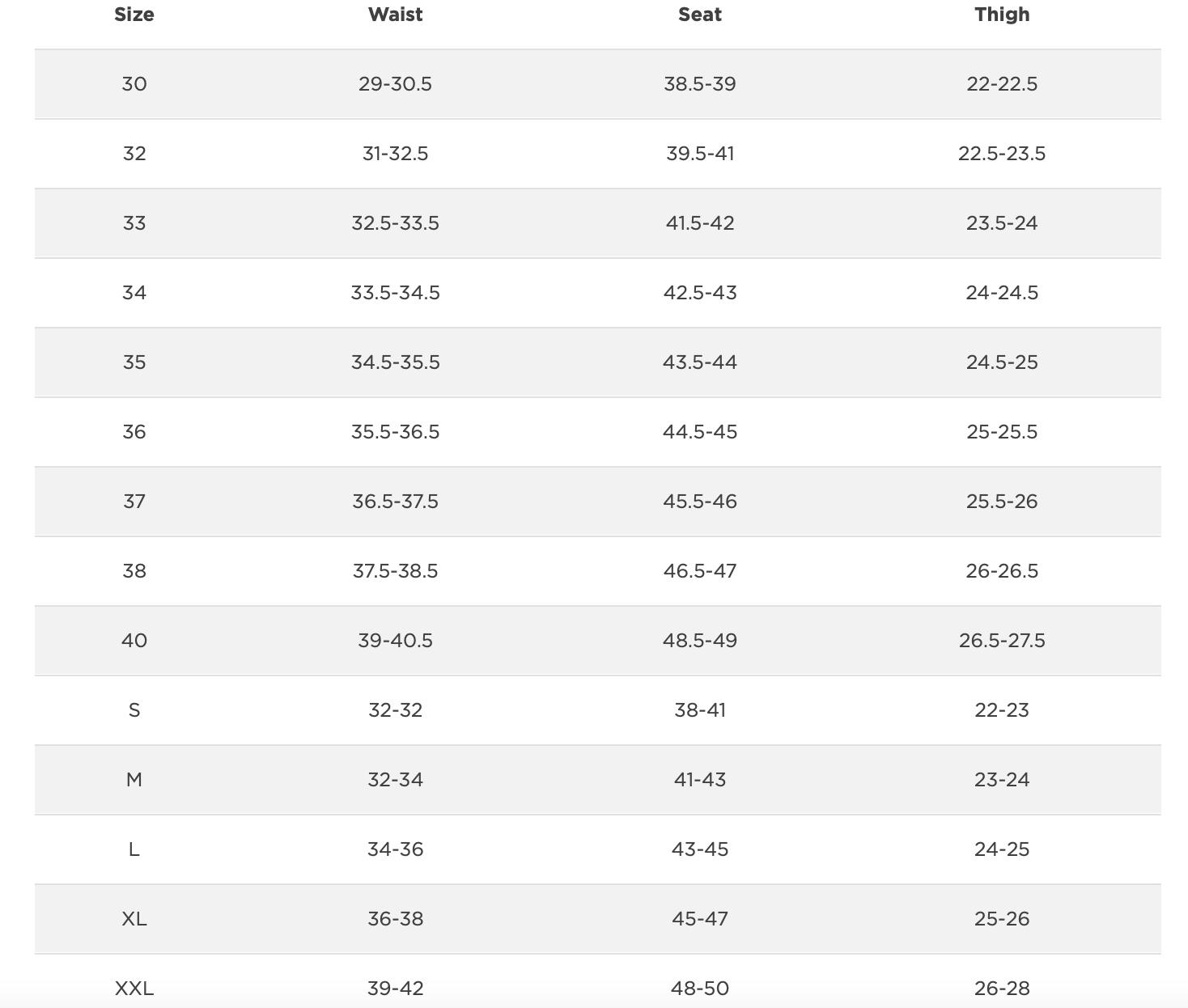Select the seat measurement 41.5-42
1188x1008 pixels.
(700, 223)
